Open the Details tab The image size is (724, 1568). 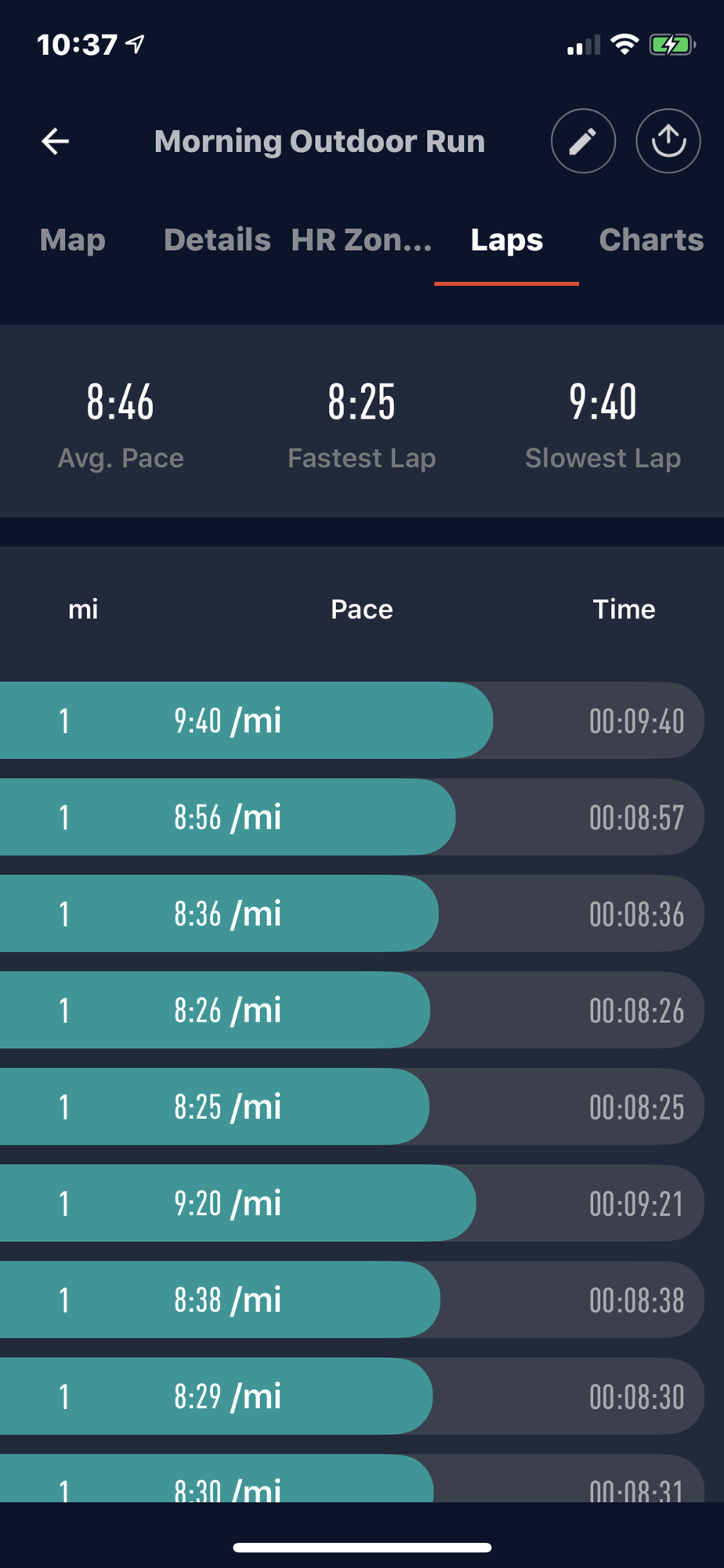217,240
